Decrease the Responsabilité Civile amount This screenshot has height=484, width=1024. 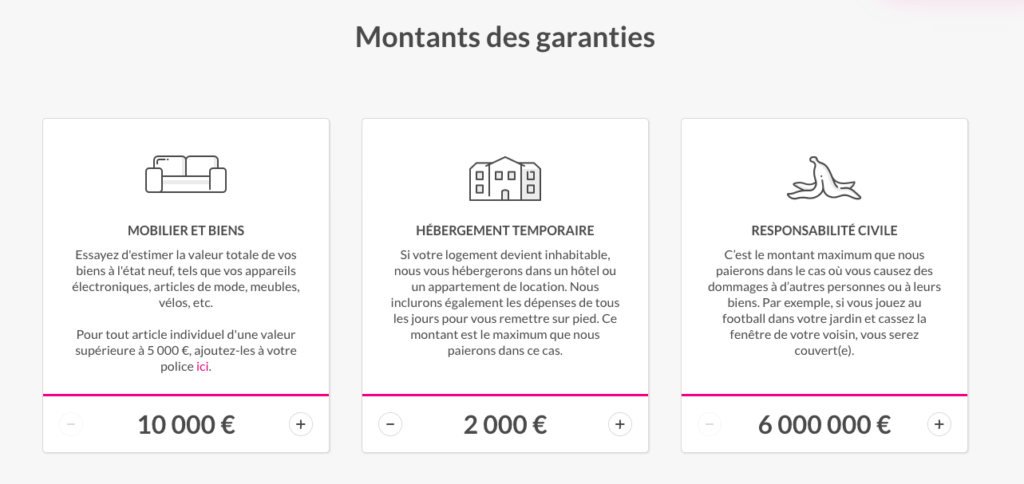[710, 424]
